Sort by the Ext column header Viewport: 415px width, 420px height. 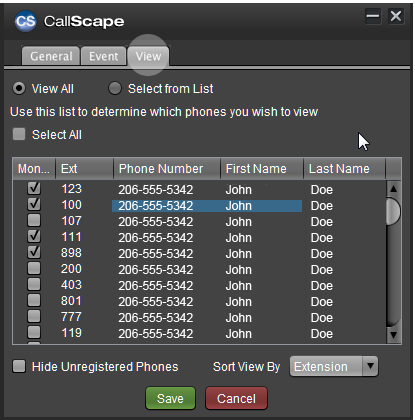[x=84, y=169]
